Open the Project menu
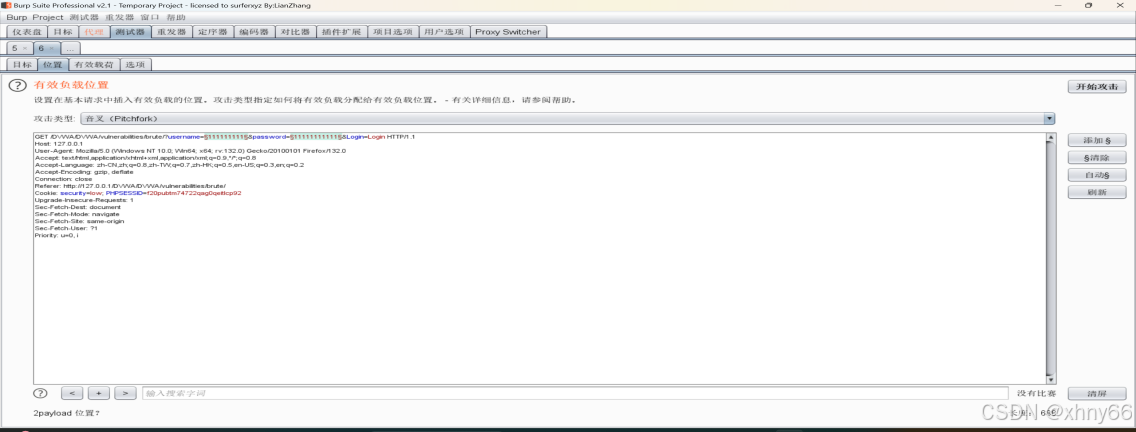Screen dimensions: 1136x432 point(48,17)
